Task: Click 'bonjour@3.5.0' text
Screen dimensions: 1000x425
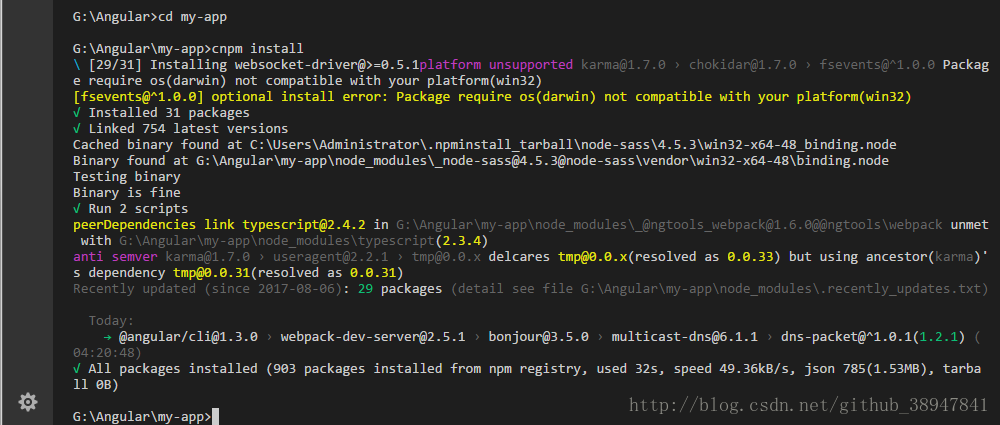Action: 538,337
